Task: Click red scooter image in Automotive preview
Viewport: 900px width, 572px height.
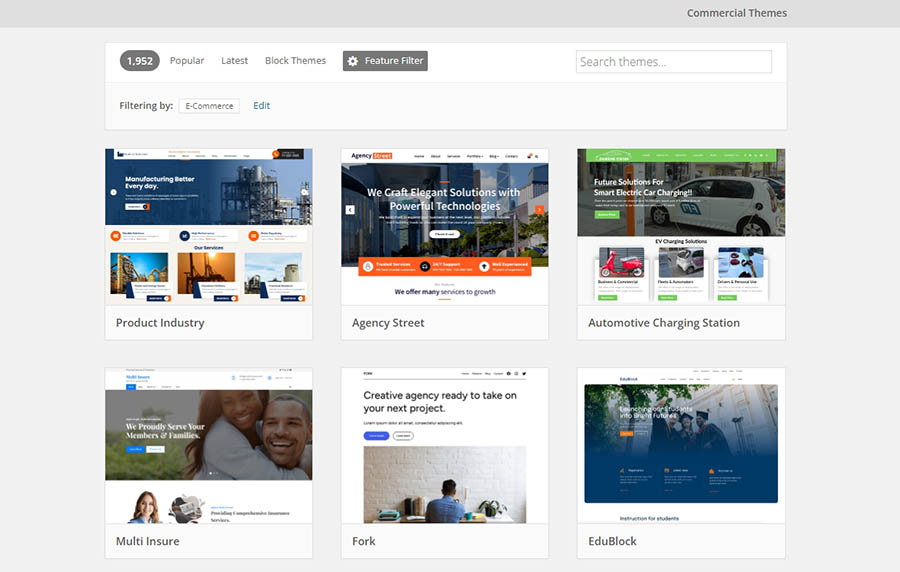Action: pos(620,264)
